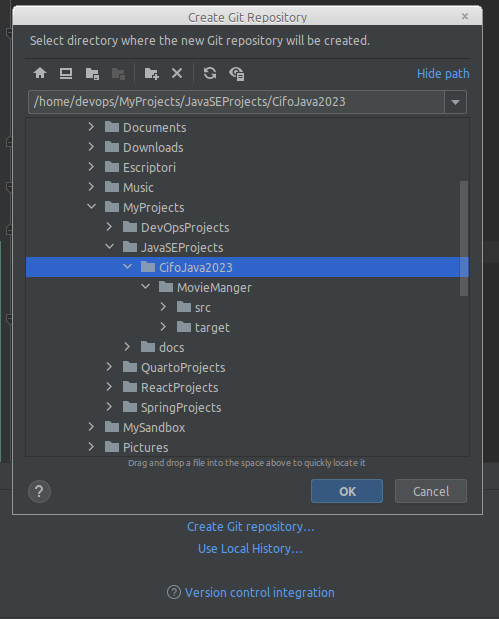The width and height of the screenshot is (499, 619).
Task: Collapse the MyProjects folder chevron
Action: 91,206
